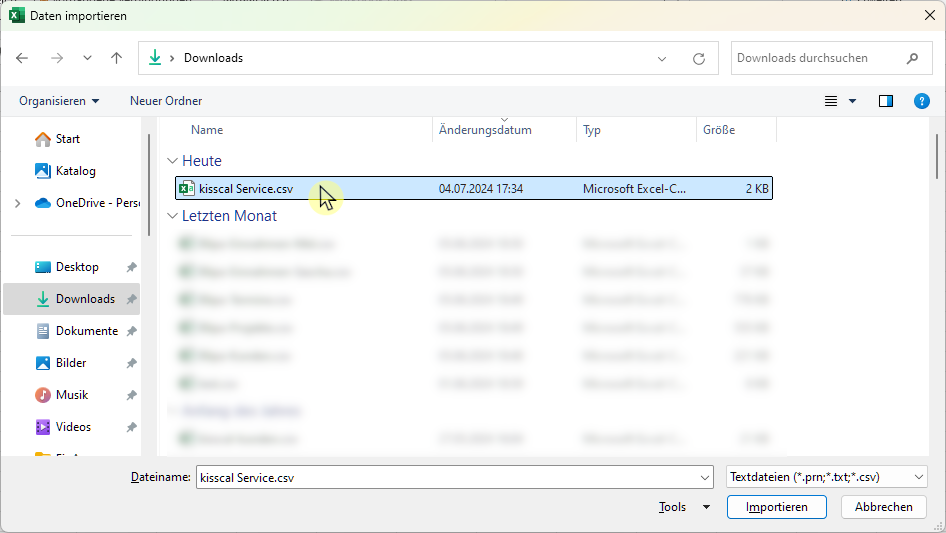Viewport: 946px width, 533px height.
Task: Go forward with the right arrow
Action: [57, 58]
